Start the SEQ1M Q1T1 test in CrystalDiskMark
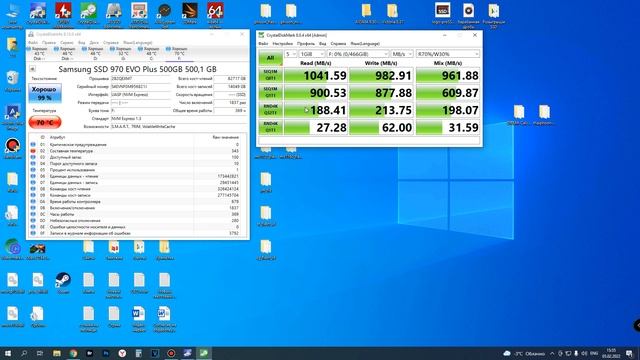The image size is (640, 360). (x=270, y=93)
